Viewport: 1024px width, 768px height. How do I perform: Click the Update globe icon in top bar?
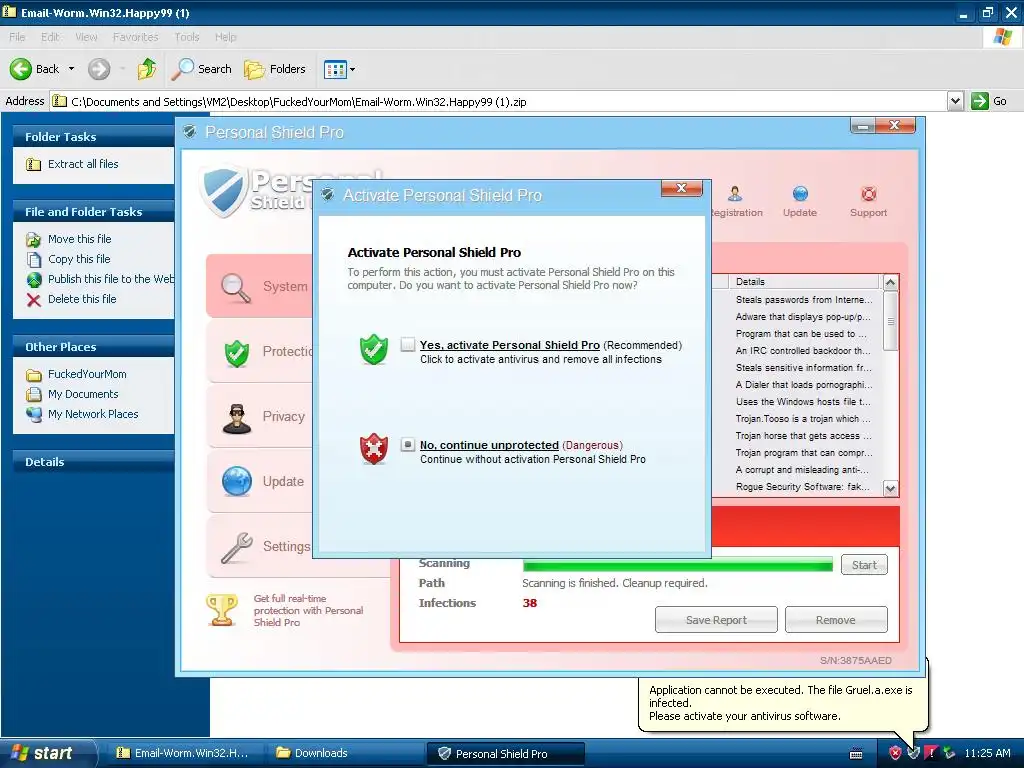click(x=800, y=194)
